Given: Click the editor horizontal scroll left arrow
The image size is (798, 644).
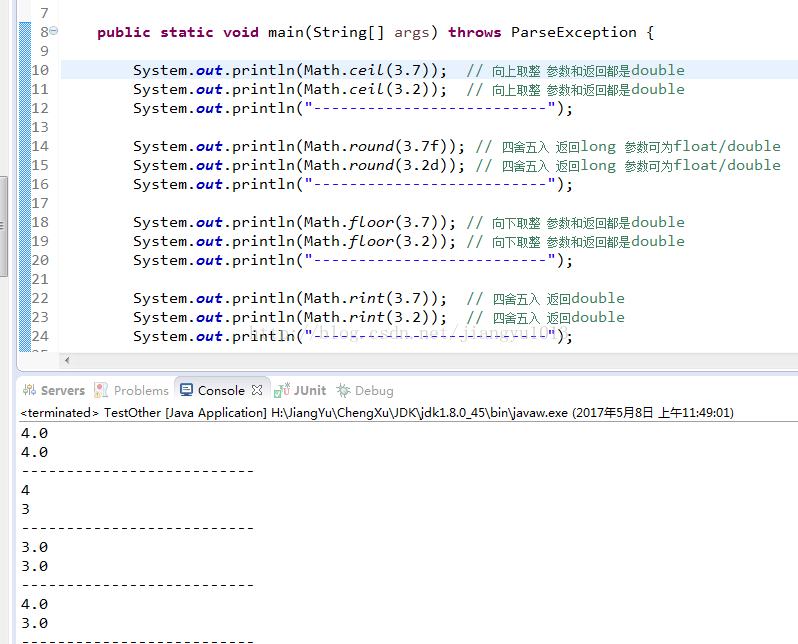Looking at the screenshot, I should click(x=67, y=360).
